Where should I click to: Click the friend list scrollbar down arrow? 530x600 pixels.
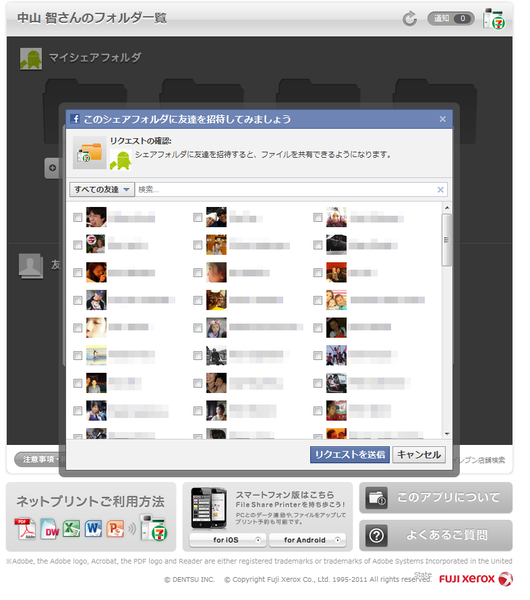click(x=447, y=434)
